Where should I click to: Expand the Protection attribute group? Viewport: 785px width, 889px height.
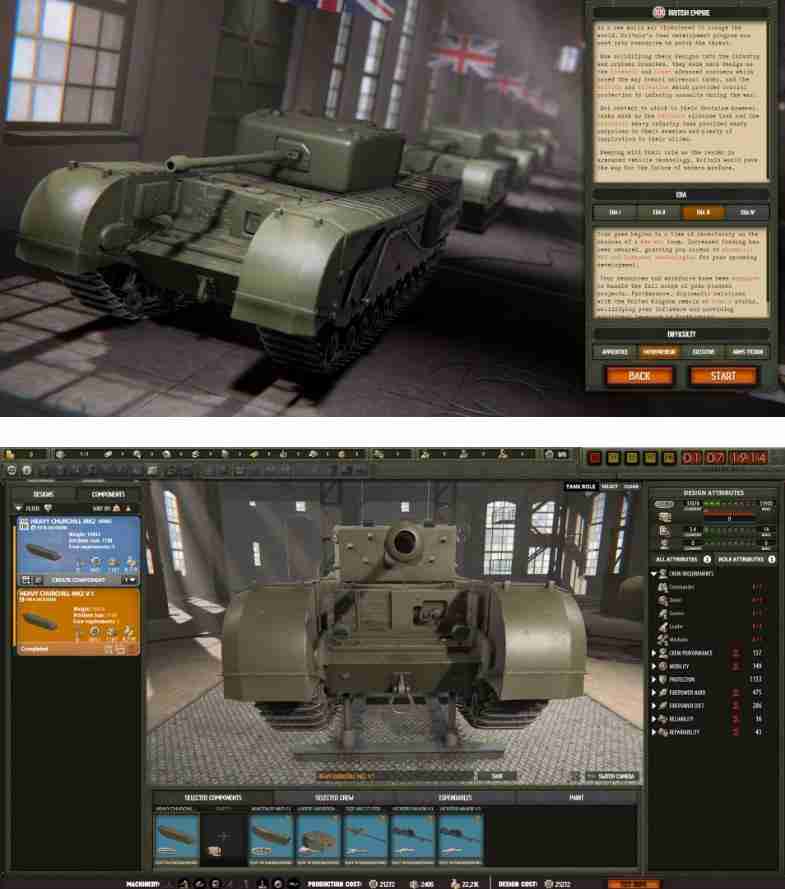[x=654, y=678]
